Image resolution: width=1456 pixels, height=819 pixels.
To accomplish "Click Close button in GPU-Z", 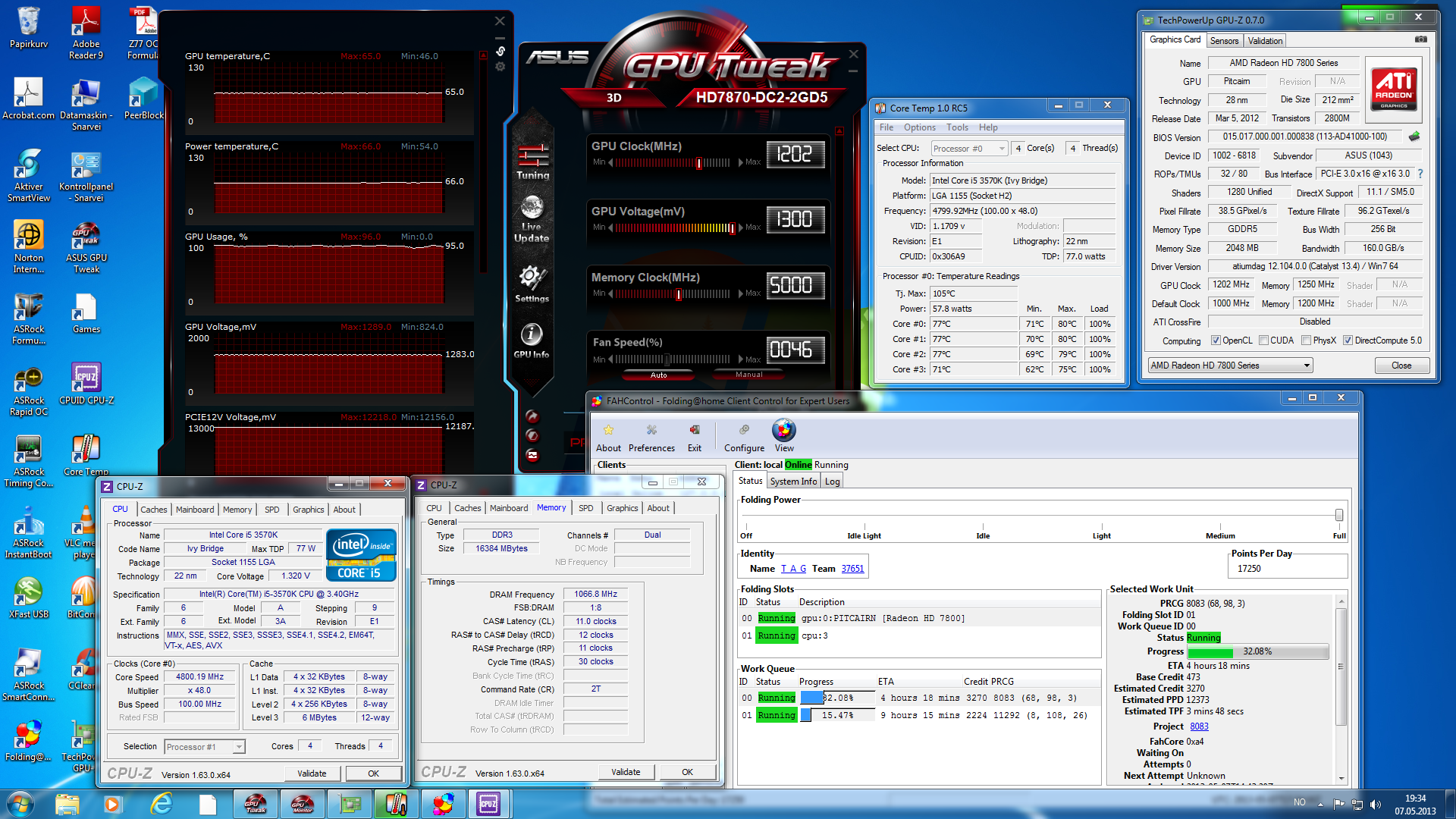I will pos(1401,366).
